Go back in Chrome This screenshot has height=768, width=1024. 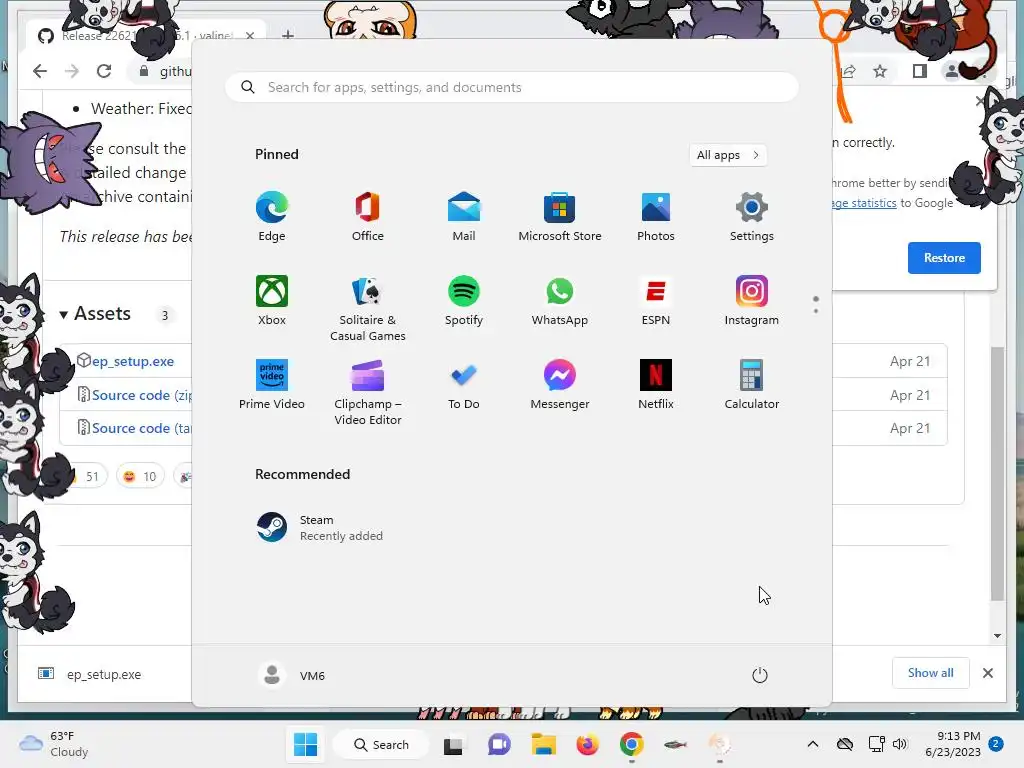pyautogui.click(x=40, y=71)
